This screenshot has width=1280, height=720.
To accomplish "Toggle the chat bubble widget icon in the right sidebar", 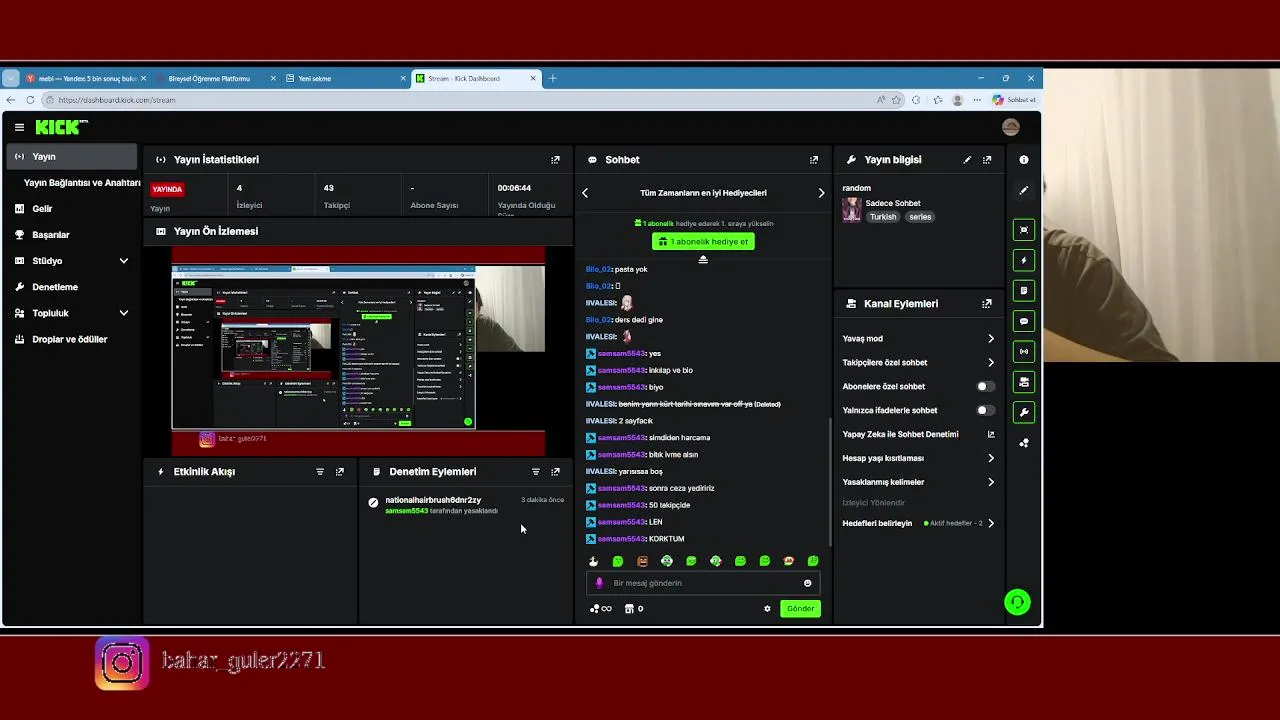I will pyautogui.click(x=1023, y=321).
